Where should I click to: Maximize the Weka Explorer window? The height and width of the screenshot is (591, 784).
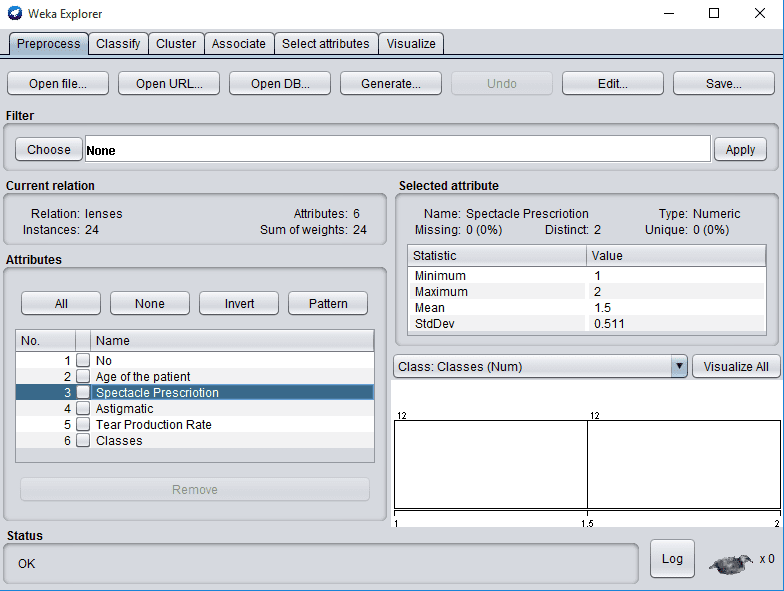pyautogui.click(x=714, y=13)
